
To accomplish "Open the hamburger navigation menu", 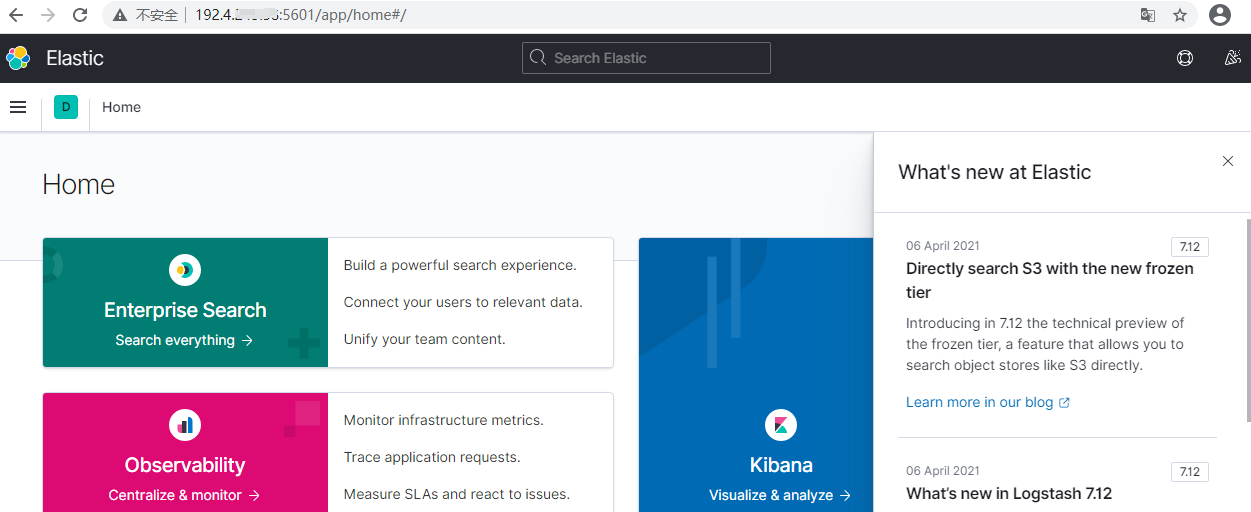I will (x=18, y=107).
